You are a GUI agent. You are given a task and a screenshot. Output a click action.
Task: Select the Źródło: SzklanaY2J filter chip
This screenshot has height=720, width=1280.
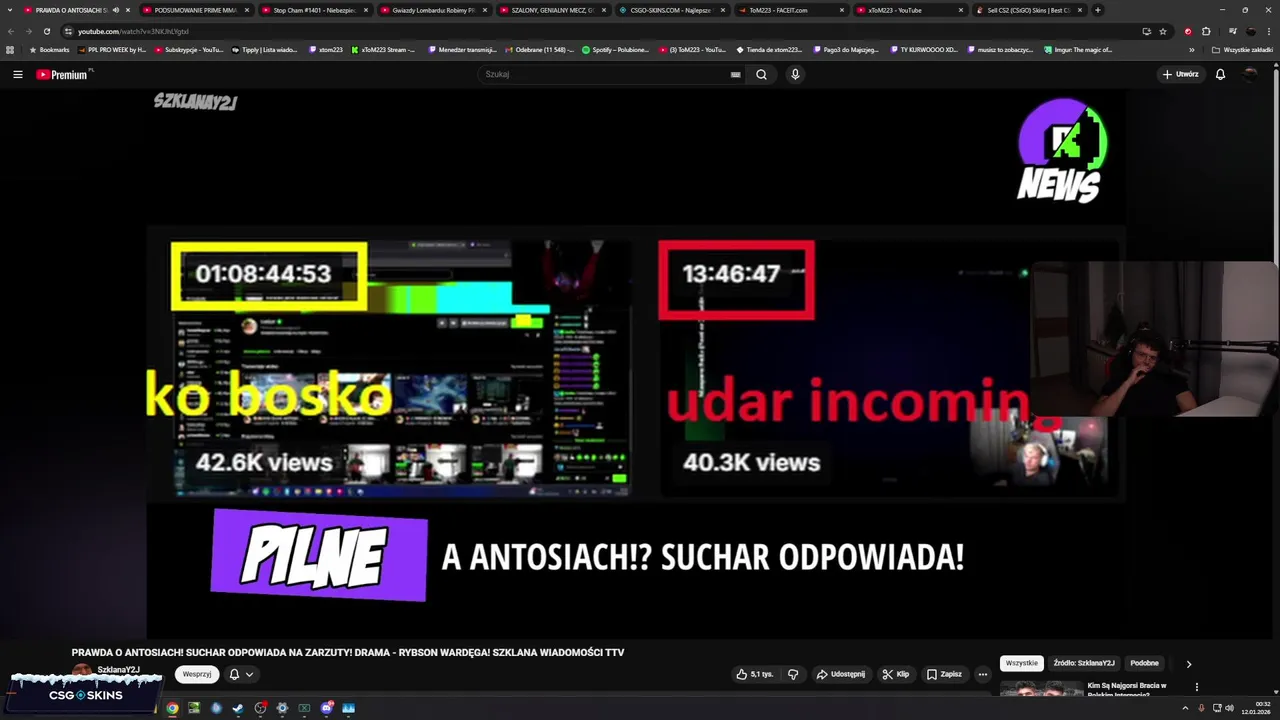click(1084, 663)
